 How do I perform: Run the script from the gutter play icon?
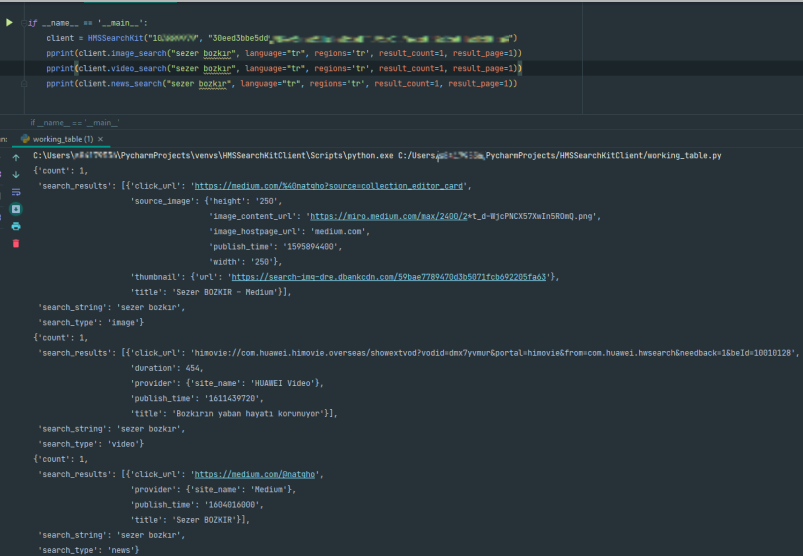(9, 23)
